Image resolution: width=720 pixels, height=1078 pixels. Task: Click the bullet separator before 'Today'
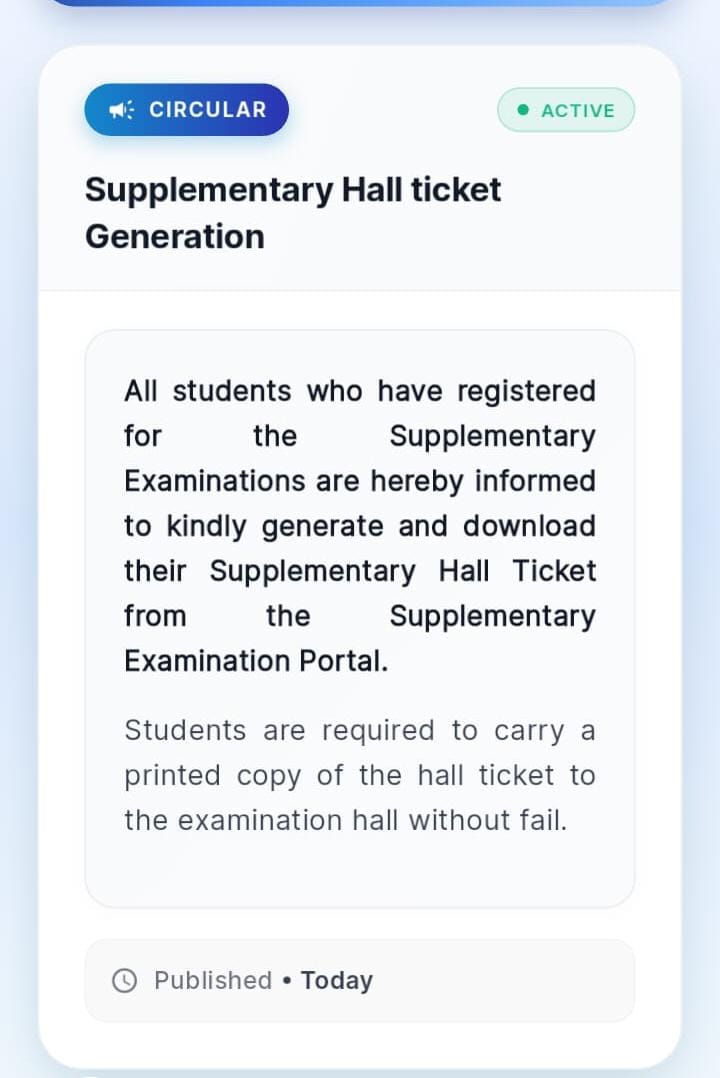click(x=287, y=981)
